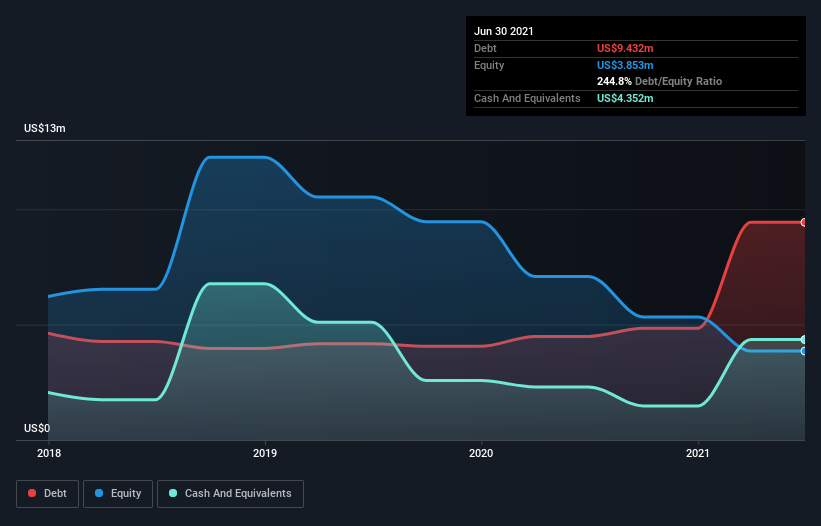Click the teal Cash endpoint marker
Viewport: 821px width, 526px height.
[804, 340]
